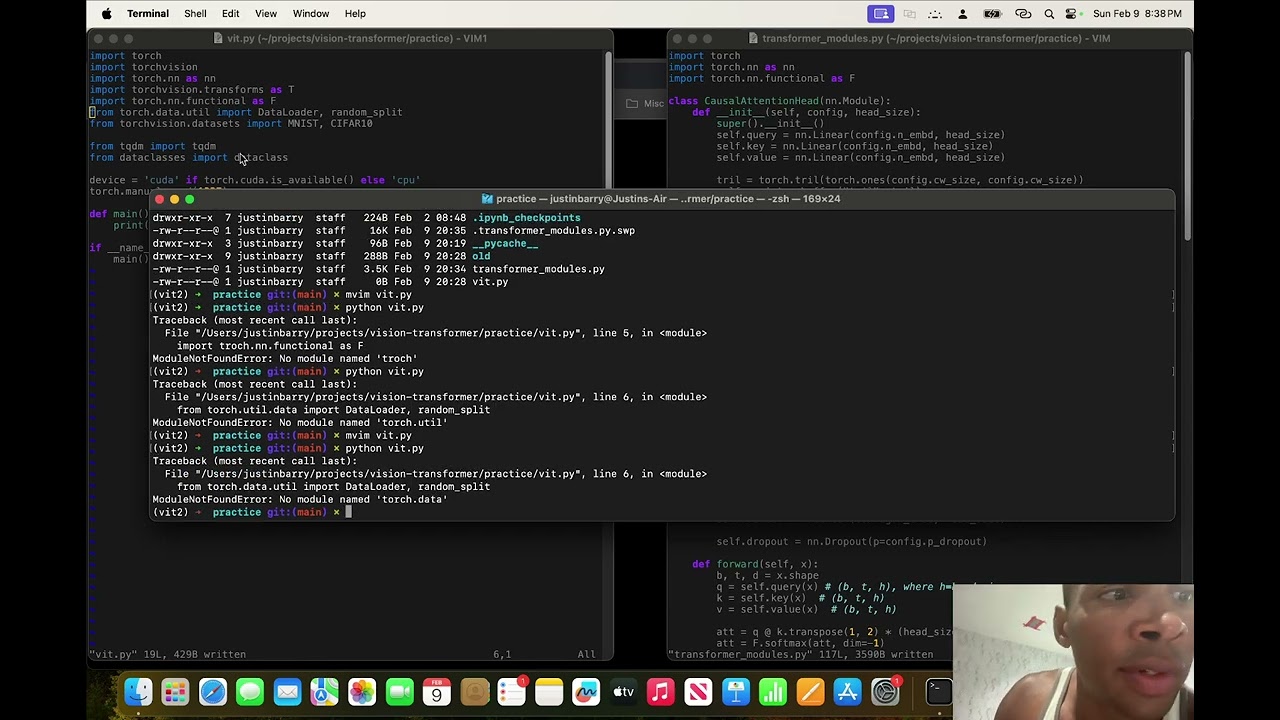Click the Misc folder label behind windows
Image resolution: width=1280 pixels, height=720 pixels.
pos(653,104)
